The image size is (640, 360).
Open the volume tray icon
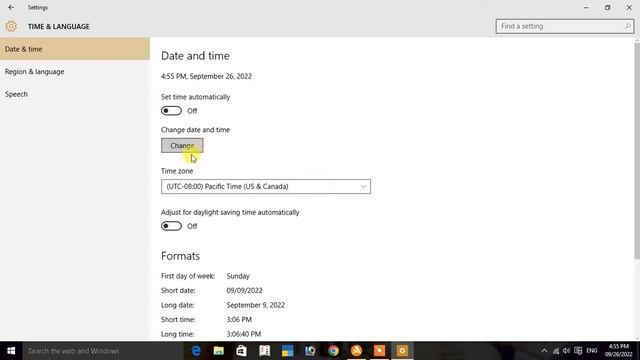coord(567,351)
